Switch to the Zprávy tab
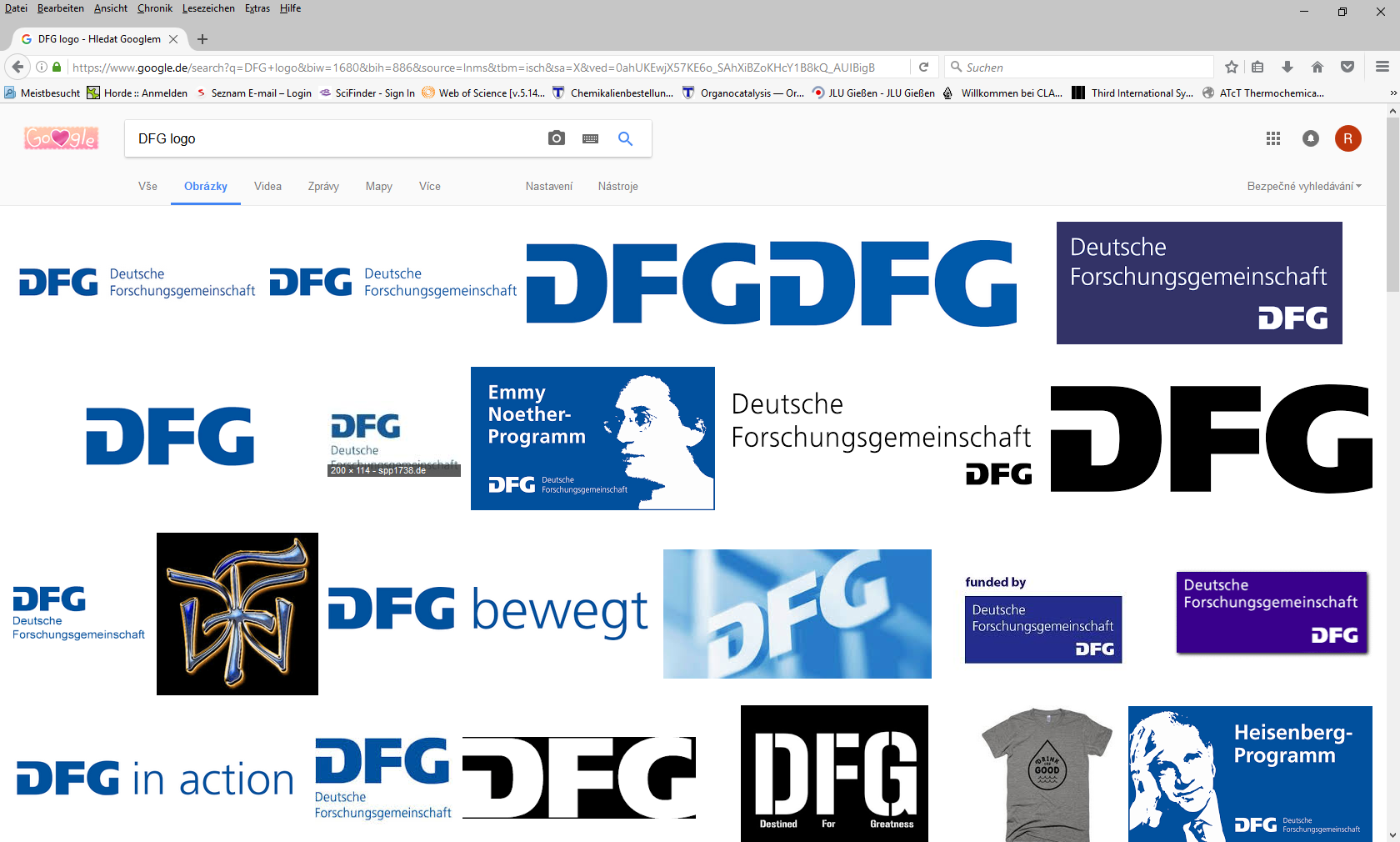 (x=323, y=187)
